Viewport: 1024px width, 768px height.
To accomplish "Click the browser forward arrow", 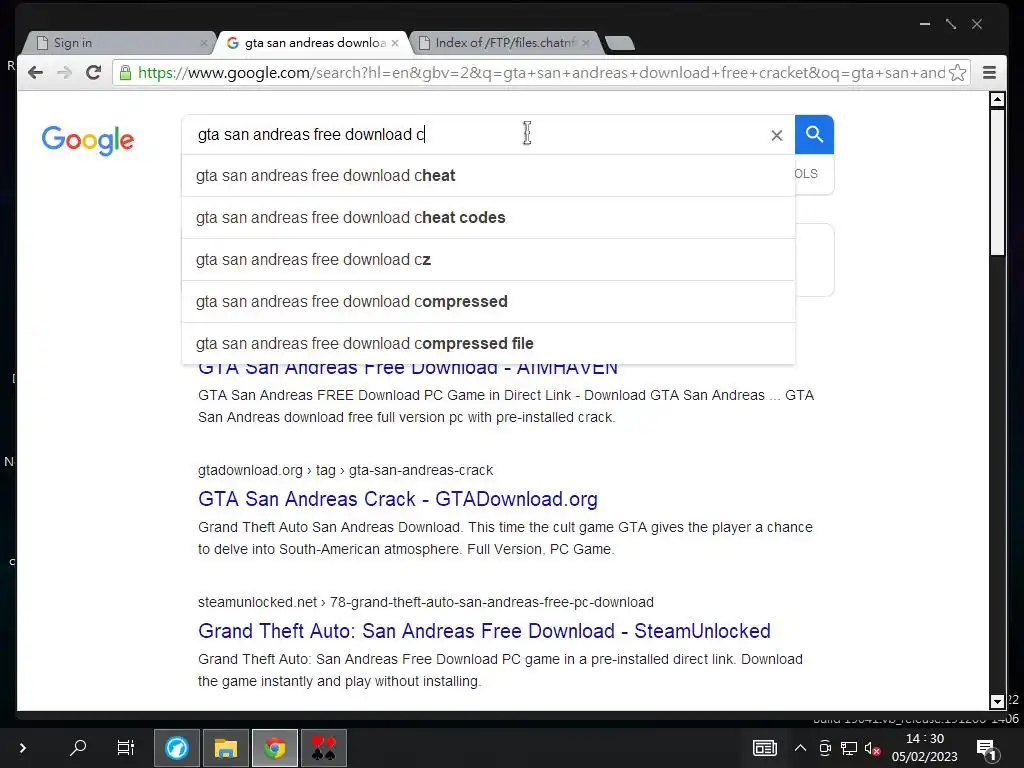I will pos(64,72).
